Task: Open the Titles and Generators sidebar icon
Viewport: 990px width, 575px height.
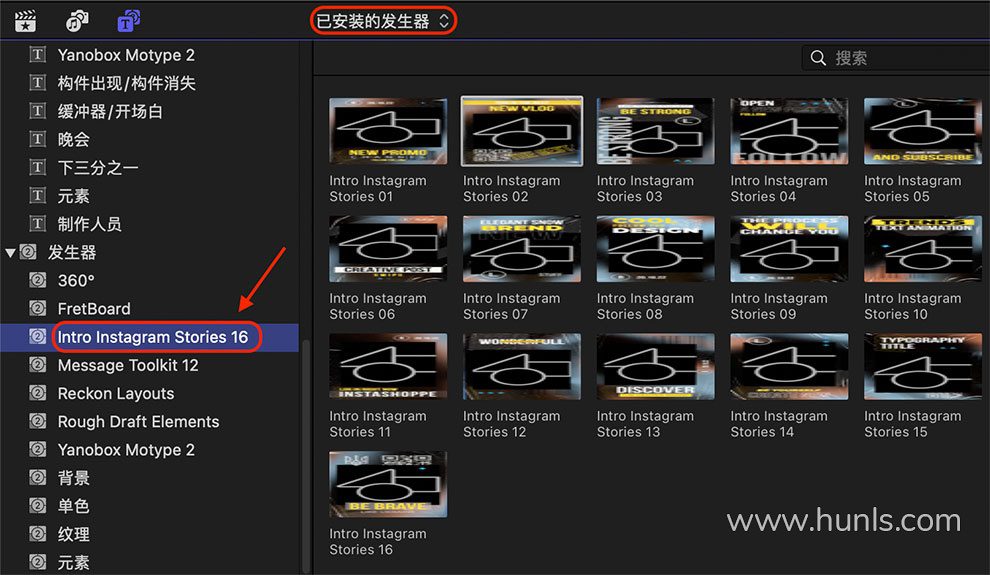Action: pos(129,21)
